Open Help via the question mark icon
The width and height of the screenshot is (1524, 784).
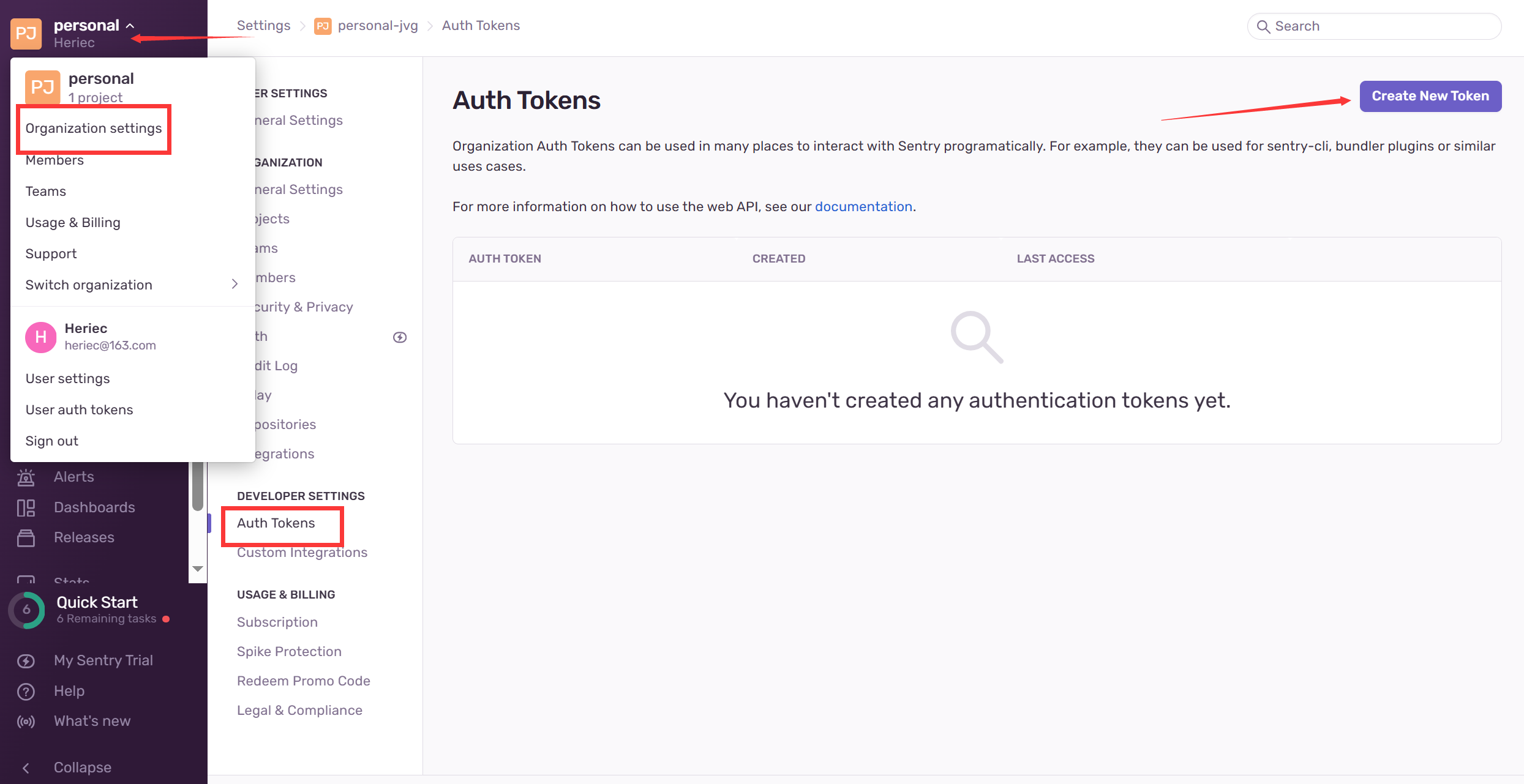click(26, 691)
